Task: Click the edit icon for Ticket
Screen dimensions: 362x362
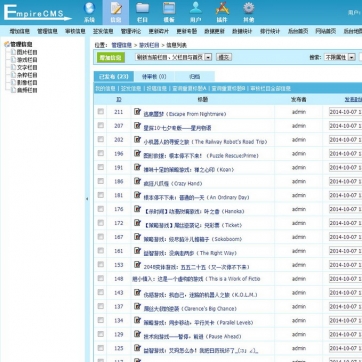Action: (x=137, y=223)
